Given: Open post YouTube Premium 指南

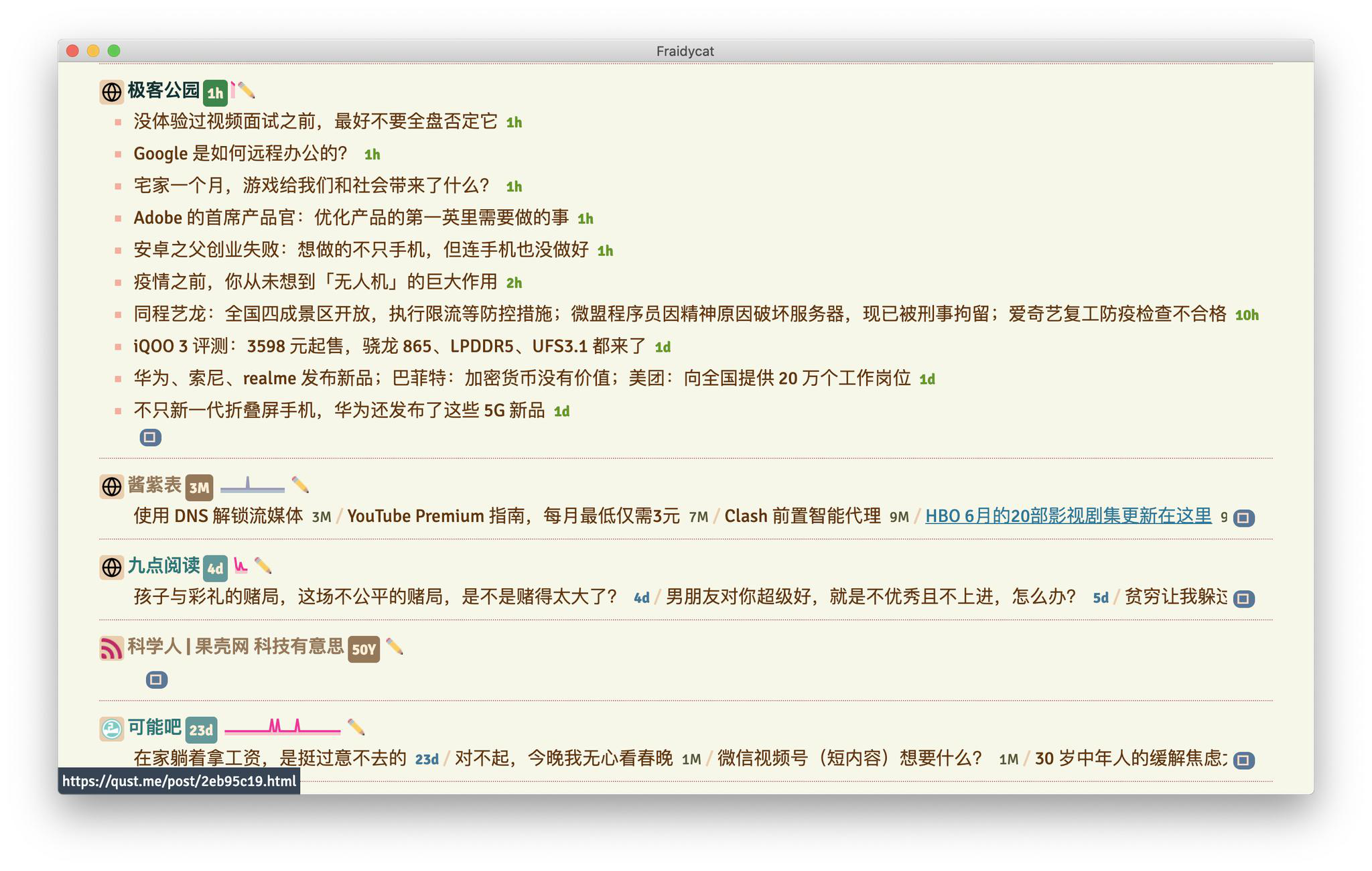Looking at the screenshot, I should (513, 516).
